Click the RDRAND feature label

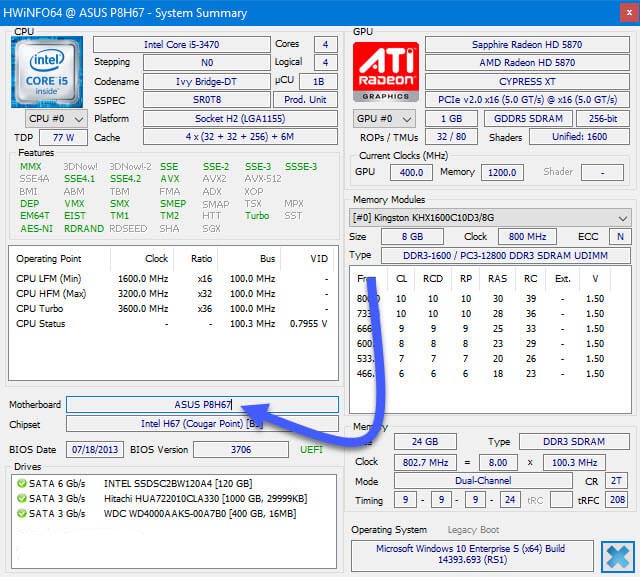point(84,229)
